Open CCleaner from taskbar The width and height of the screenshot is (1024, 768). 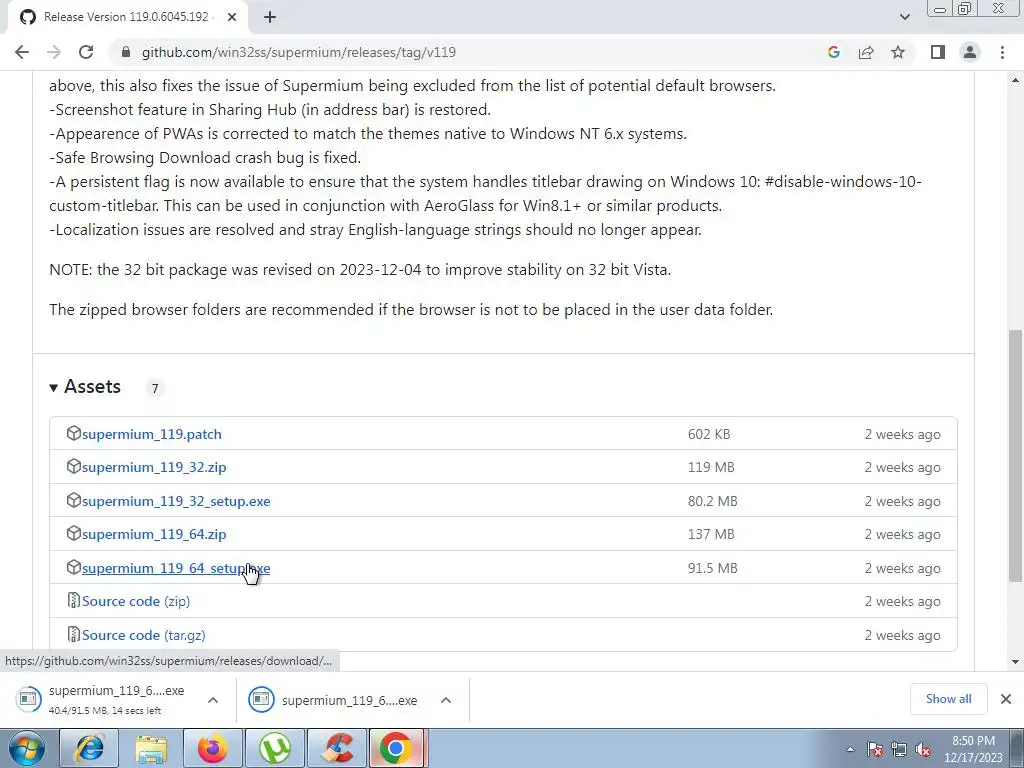[337, 748]
